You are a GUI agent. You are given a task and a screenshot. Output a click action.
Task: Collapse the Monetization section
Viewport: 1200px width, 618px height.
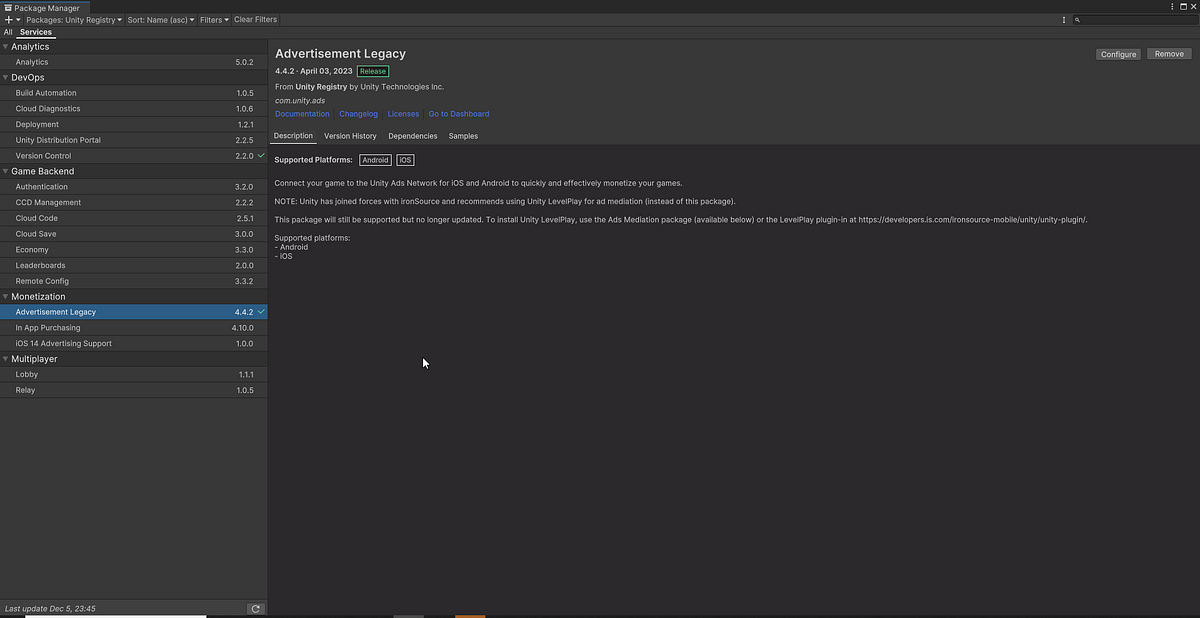click(7, 296)
